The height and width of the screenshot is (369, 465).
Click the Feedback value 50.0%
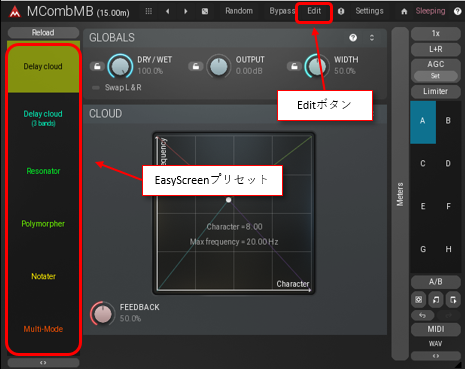coord(130,319)
